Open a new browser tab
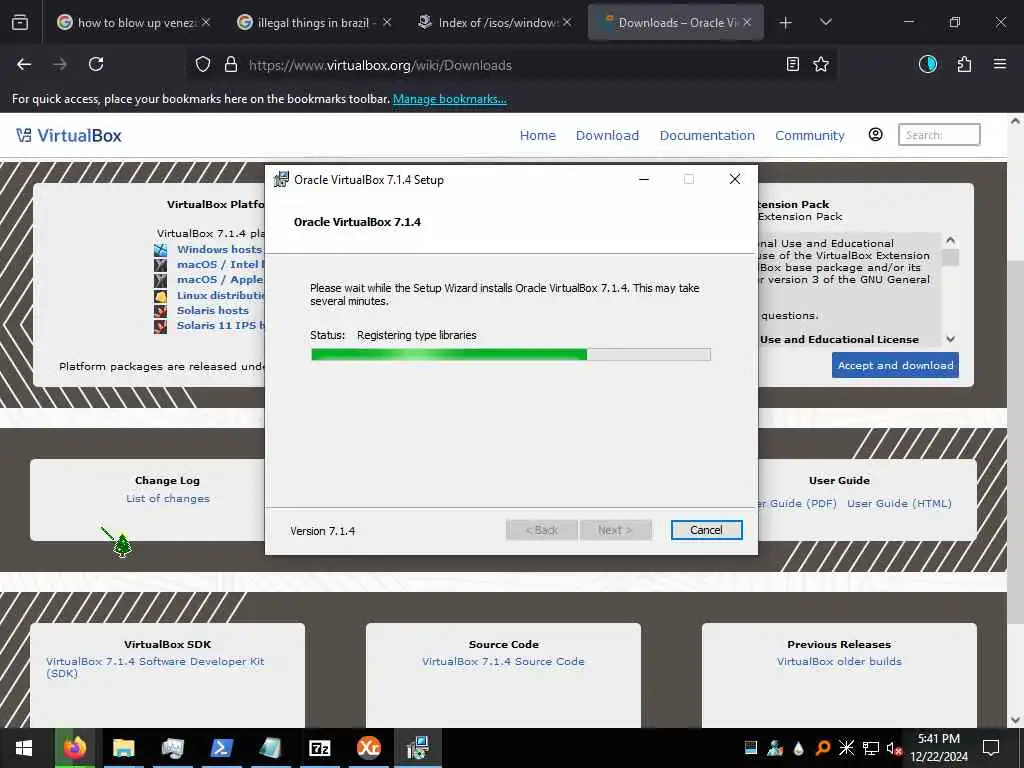Screen dimensions: 1024x768 [786, 23]
